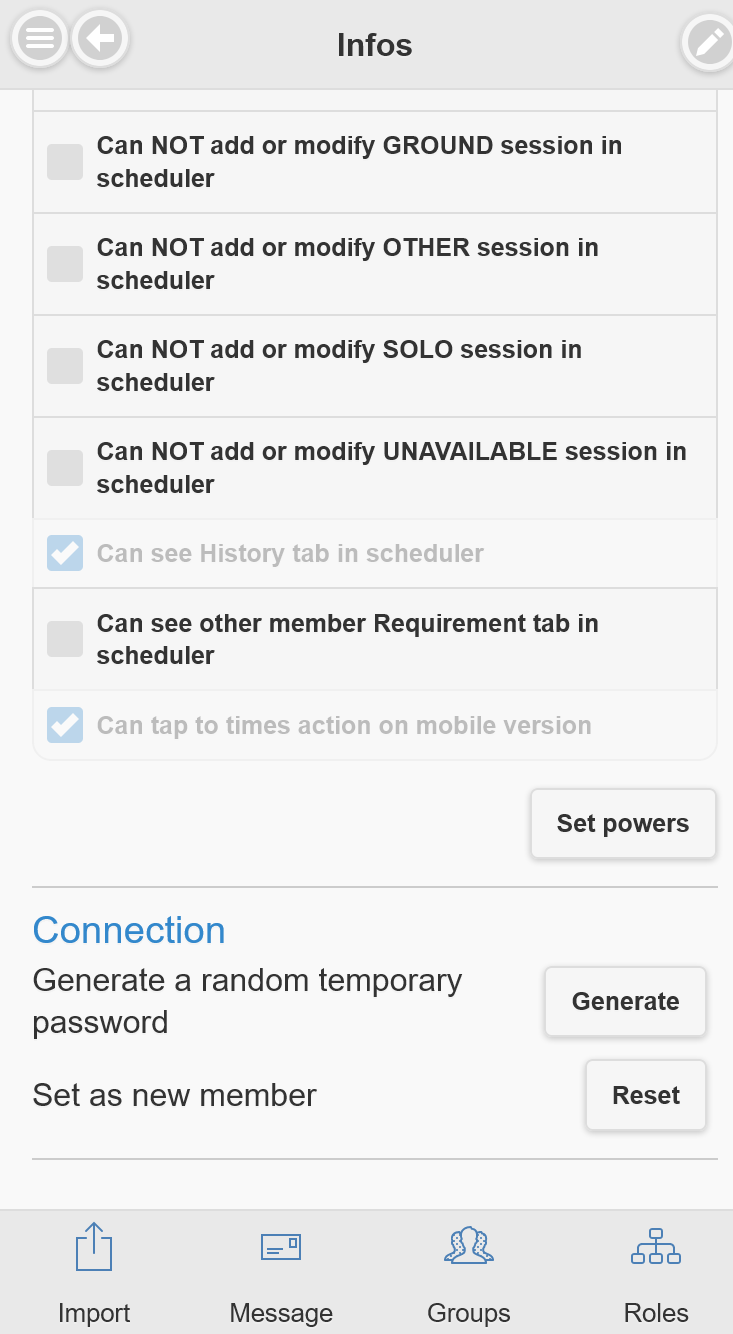Click the Connection section heading
The image size is (733, 1334).
(x=129, y=930)
